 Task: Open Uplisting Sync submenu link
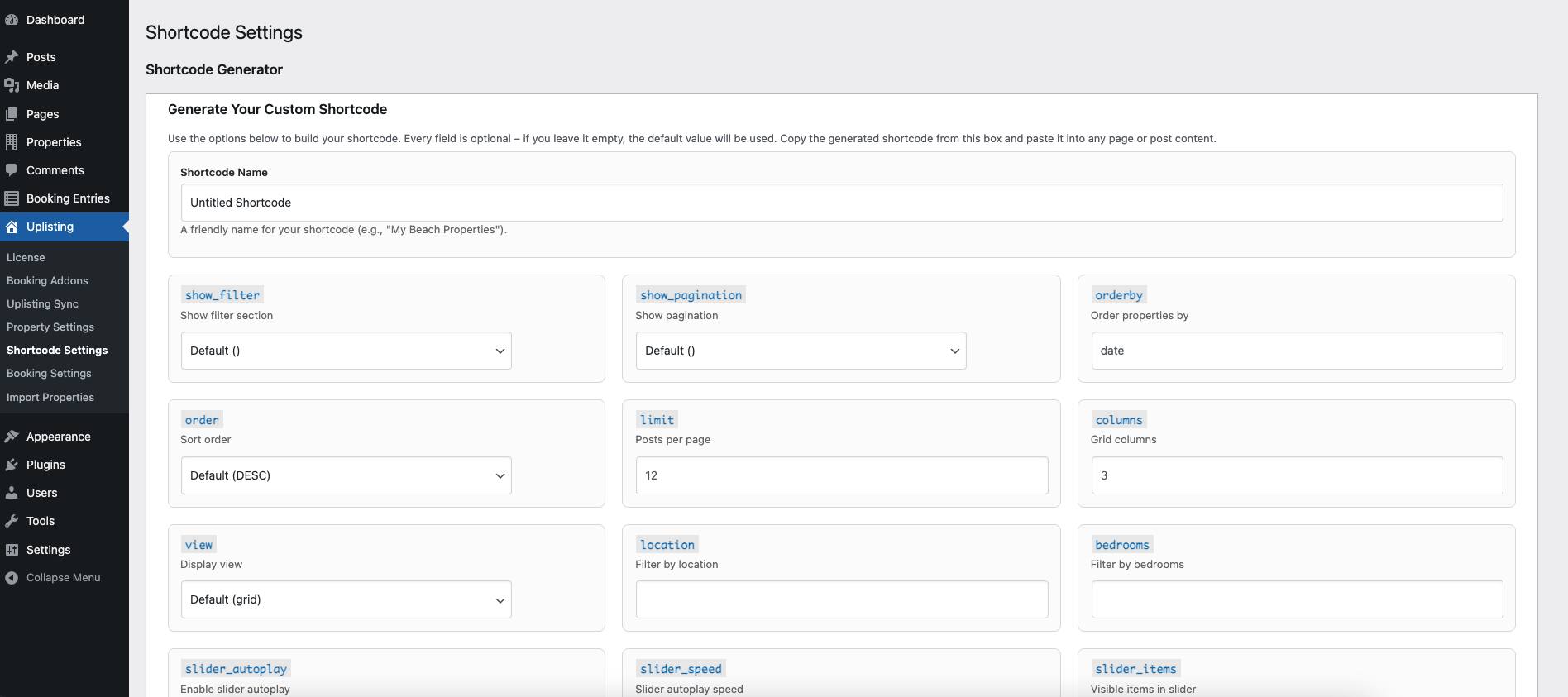tap(42, 304)
